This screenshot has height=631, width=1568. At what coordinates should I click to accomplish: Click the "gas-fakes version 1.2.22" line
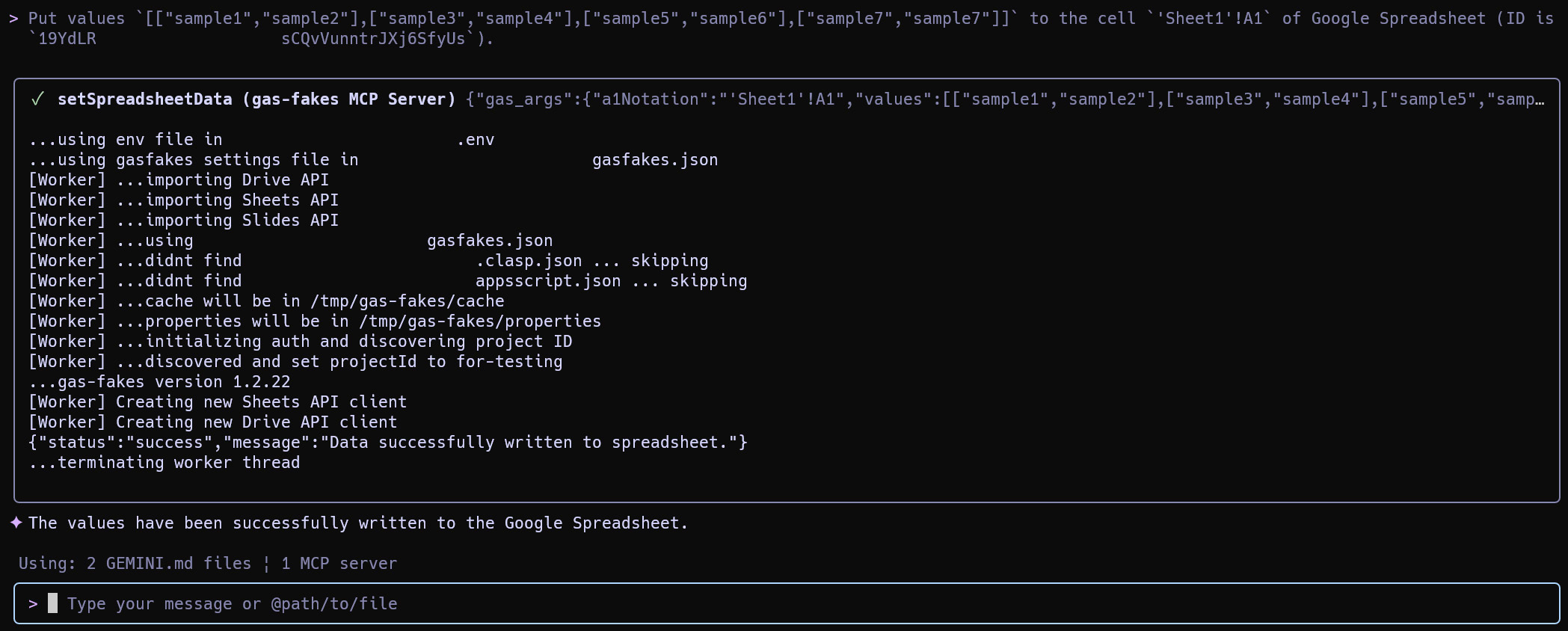click(159, 382)
